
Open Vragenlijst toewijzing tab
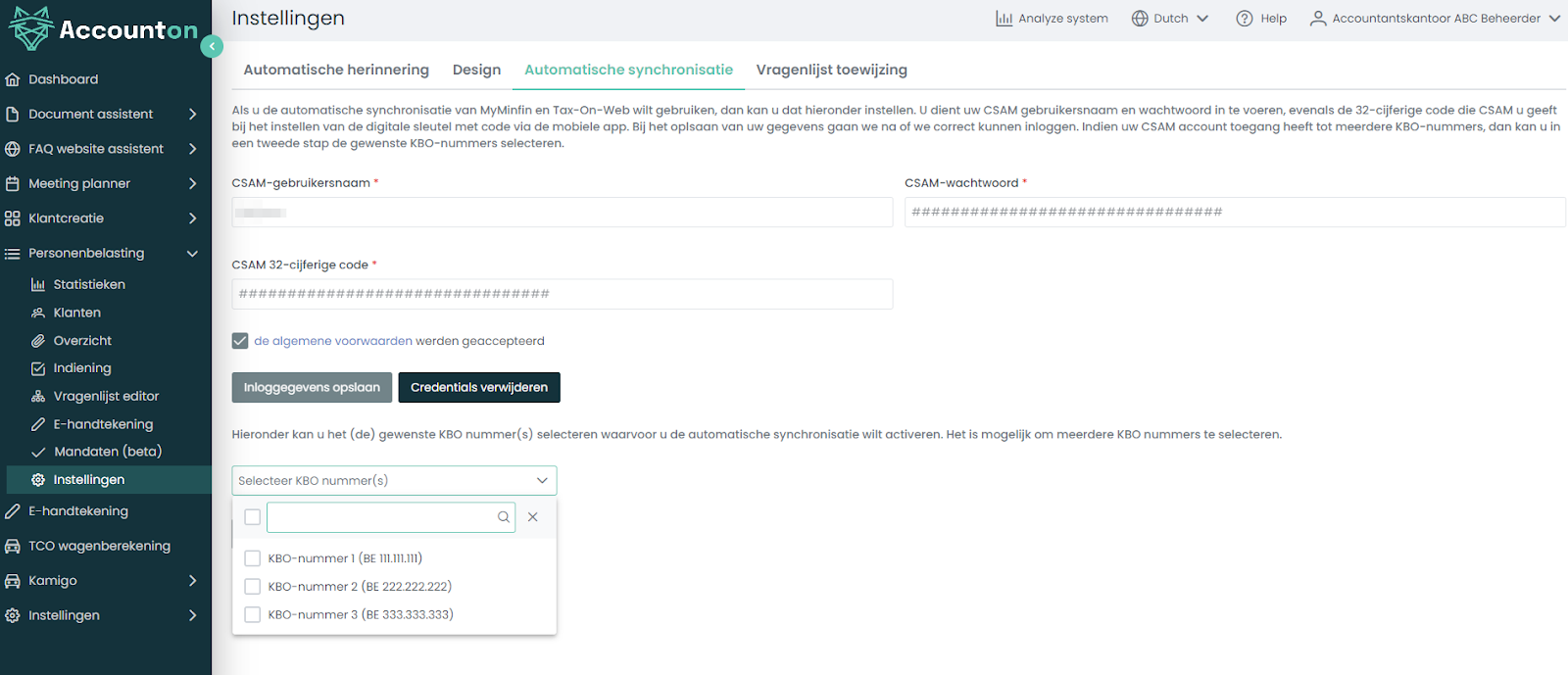tap(832, 70)
